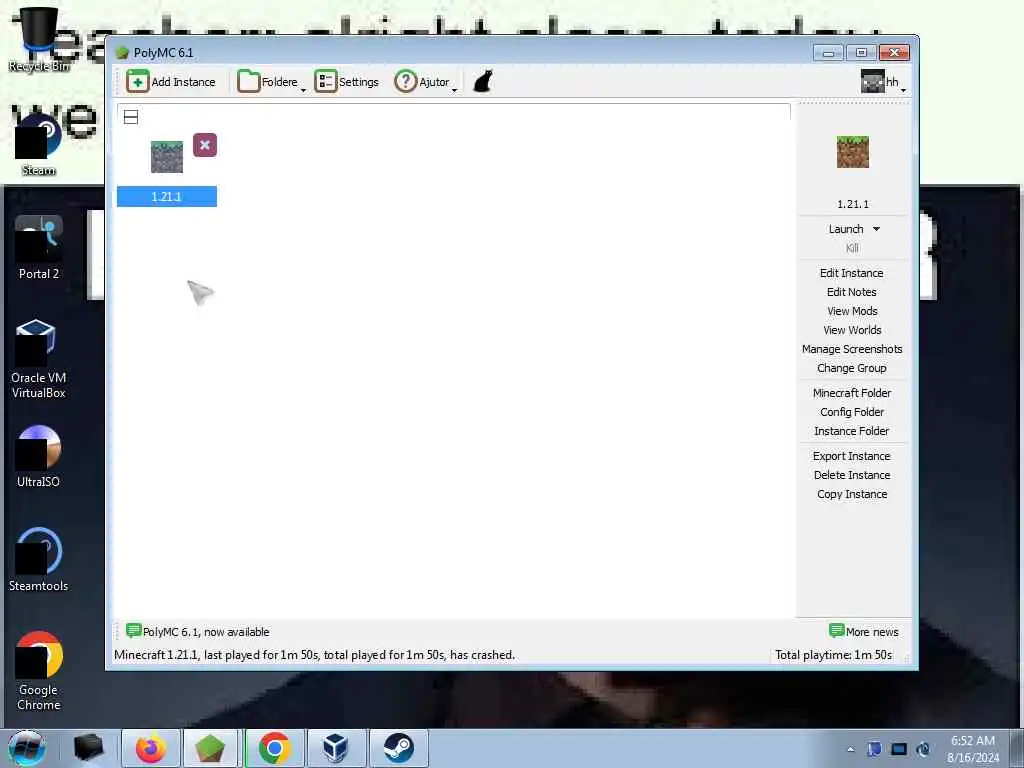Open Manage Screenshots
1024x768 pixels.
tap(852, 349)
